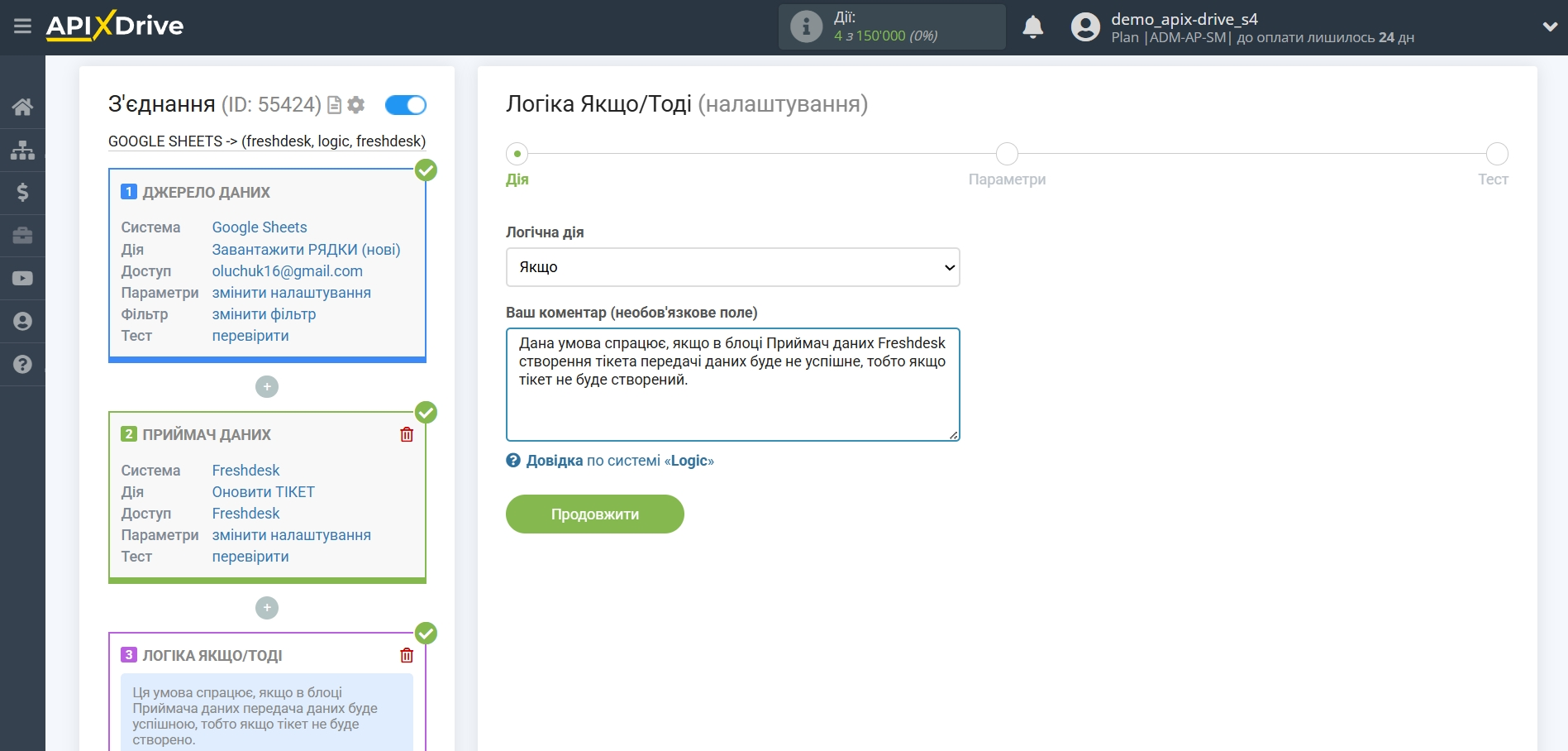This screenshot has width=1568, height=751.
Task: Click змінити фільтр link
Action: pyautogui.click(x=264, y=314)
